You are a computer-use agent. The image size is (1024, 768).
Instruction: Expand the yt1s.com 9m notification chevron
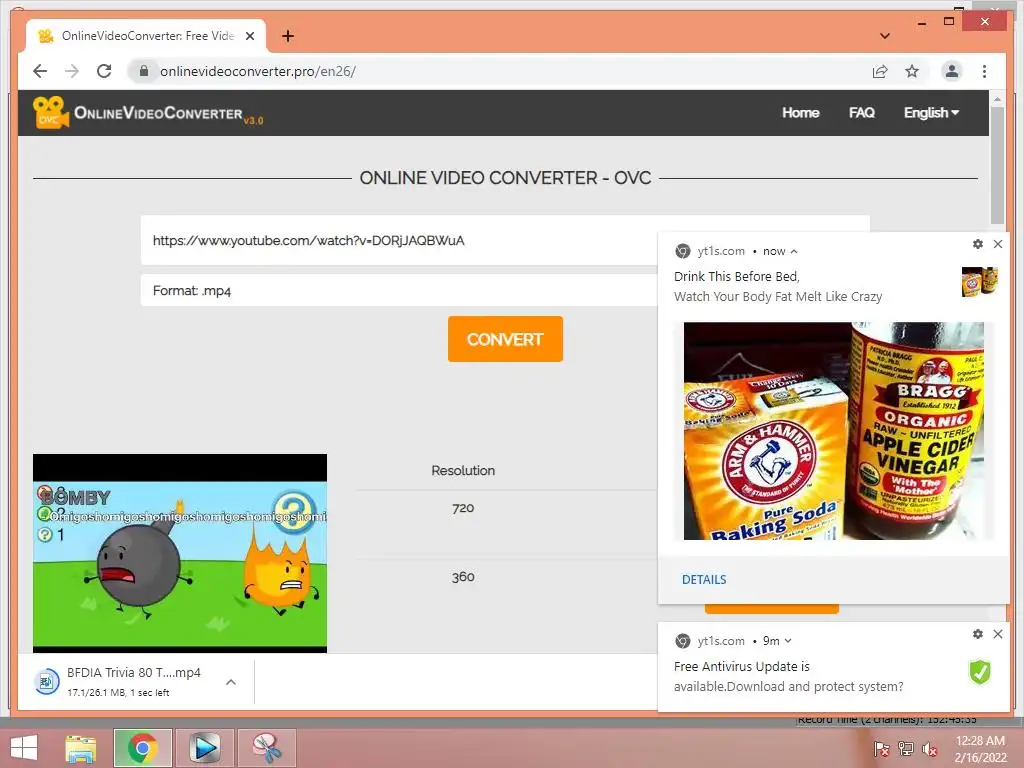(788, 641)
